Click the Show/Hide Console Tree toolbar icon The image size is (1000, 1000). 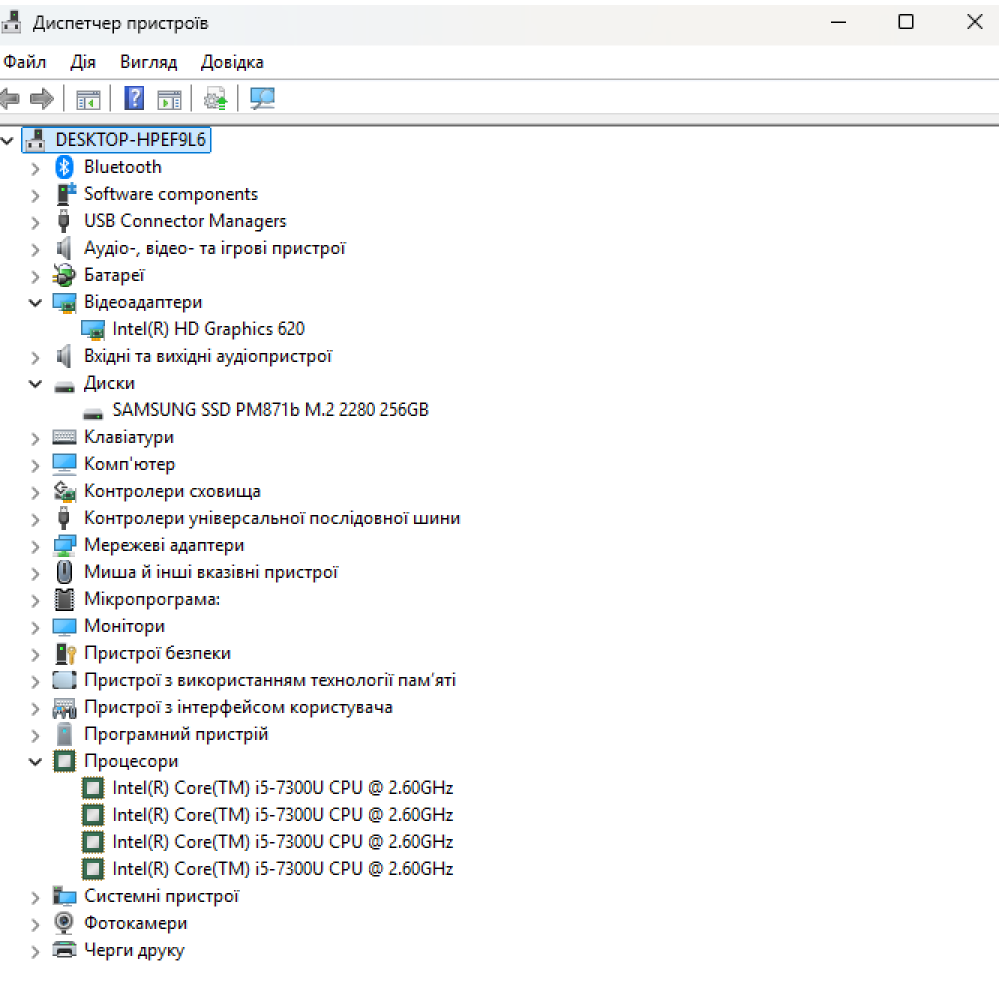coord(88,99)
